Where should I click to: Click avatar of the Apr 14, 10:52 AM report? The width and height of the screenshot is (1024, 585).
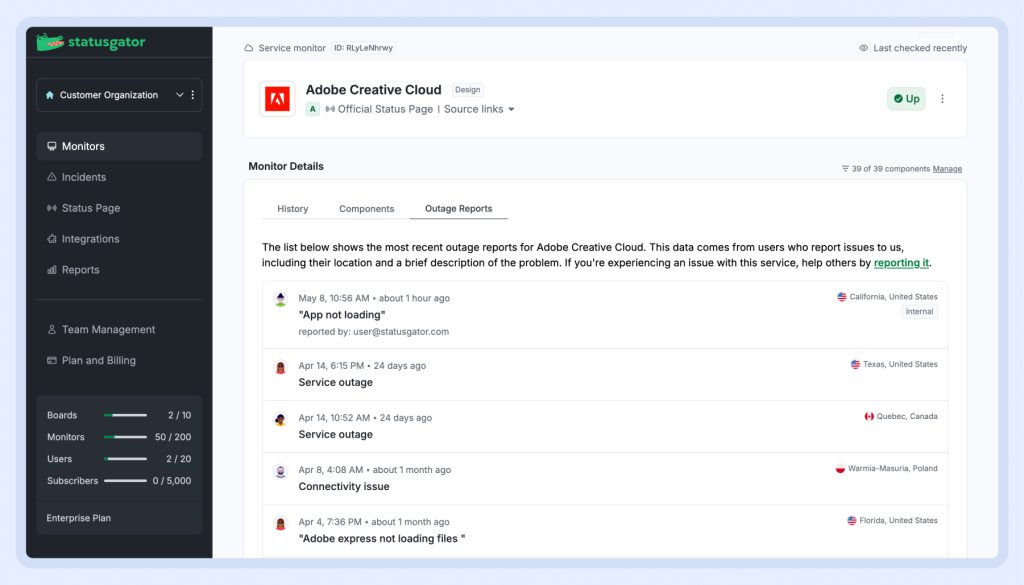[281, 420]
